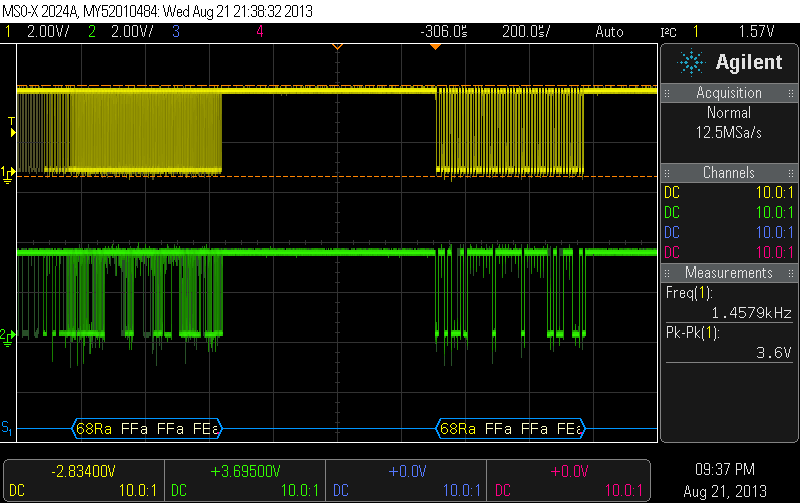The height and width of the screenshot is (503, 800).
Task: Select magenta DC 10.0:1 row in Channels panel
Action: pos(729,253)
